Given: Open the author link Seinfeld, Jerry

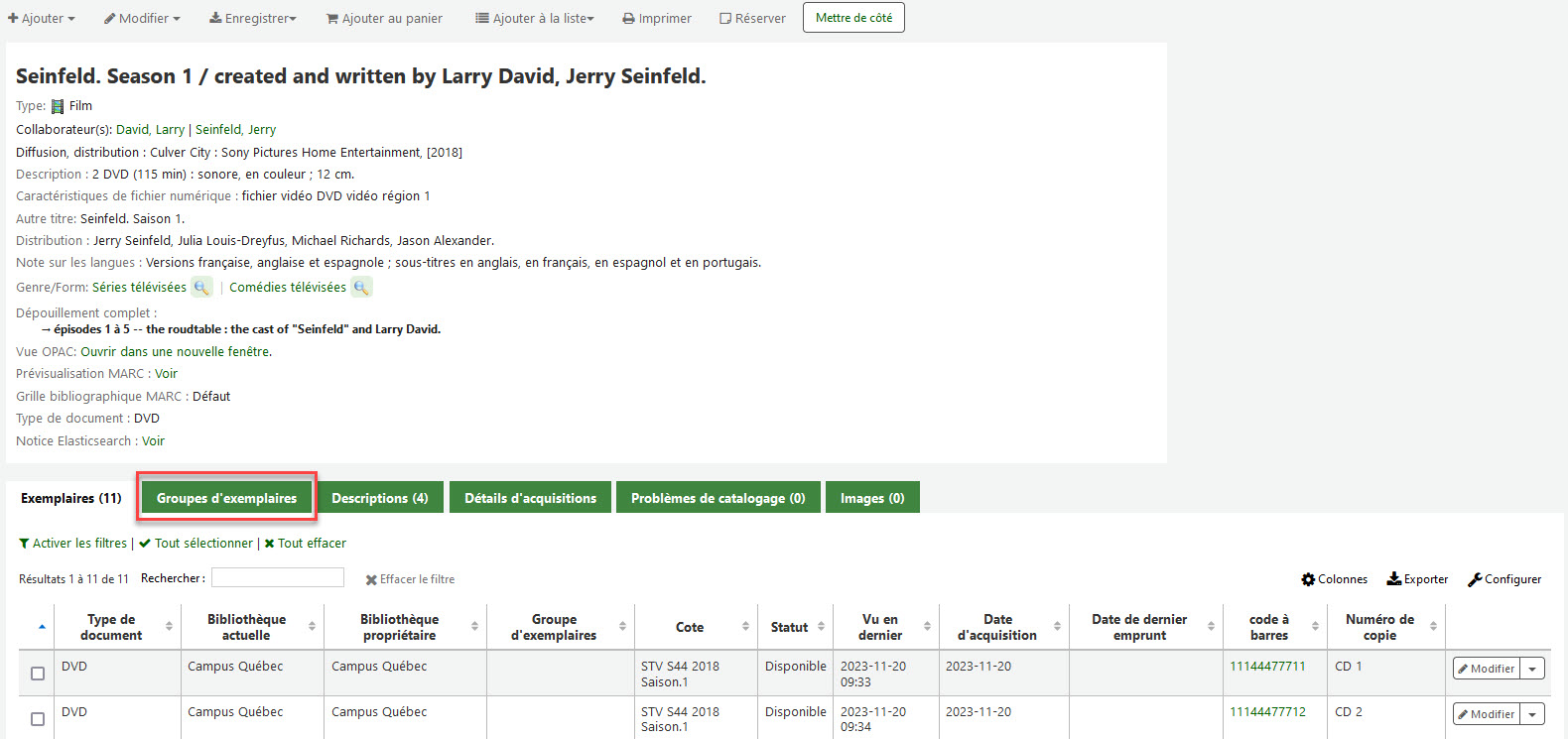Looking at the screenshot, I should [x=235, y=130].
